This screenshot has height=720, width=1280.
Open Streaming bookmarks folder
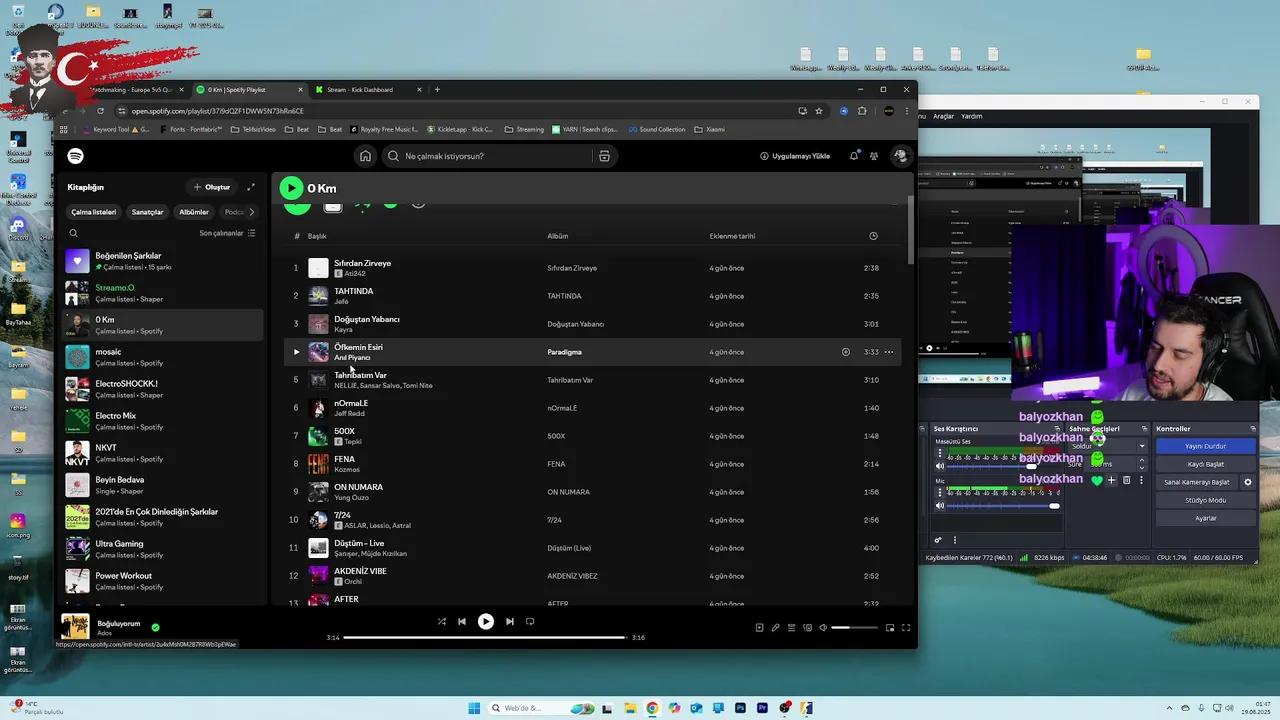point(524,129)
